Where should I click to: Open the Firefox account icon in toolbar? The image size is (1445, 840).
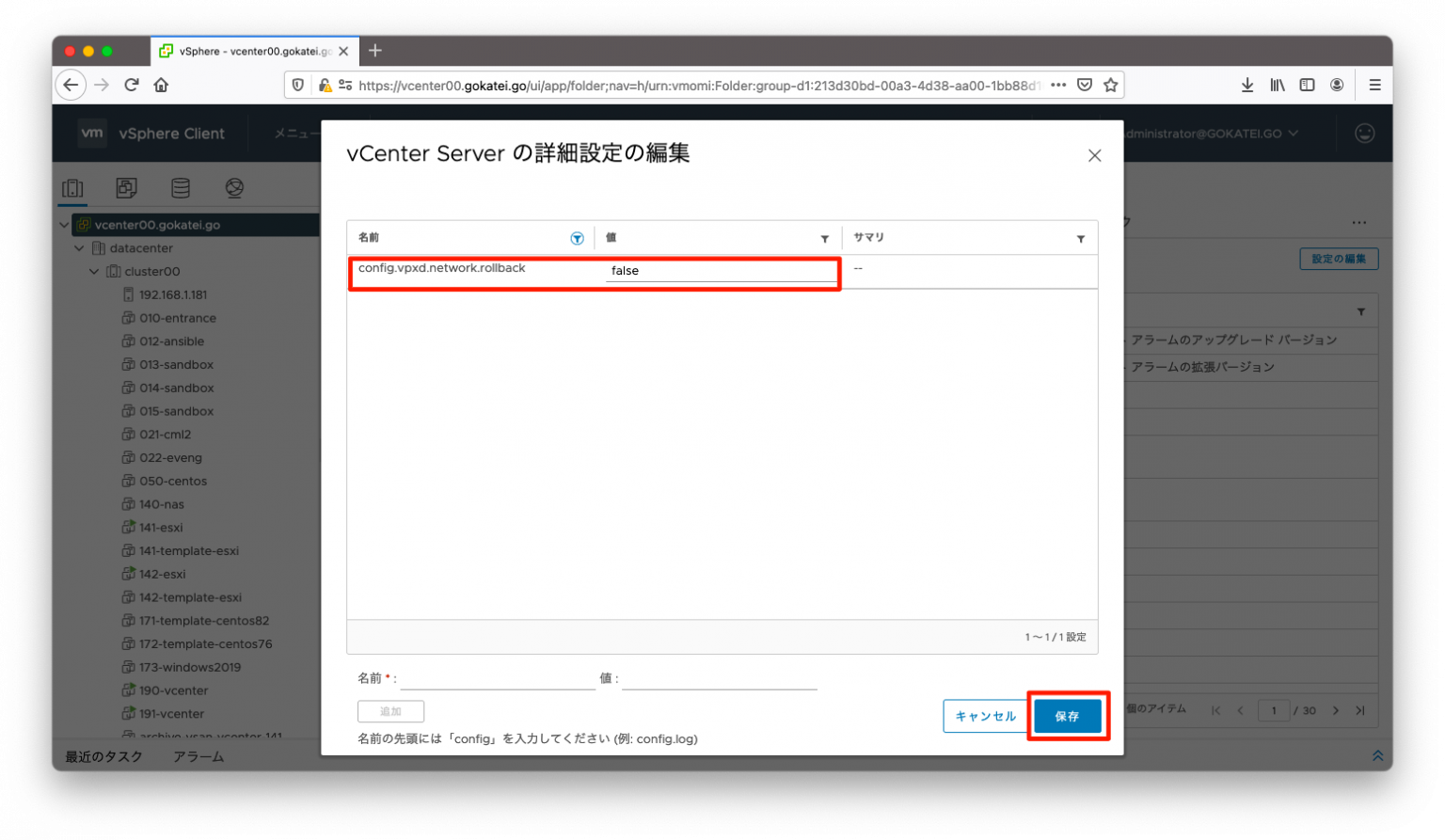coord(1337,84)
